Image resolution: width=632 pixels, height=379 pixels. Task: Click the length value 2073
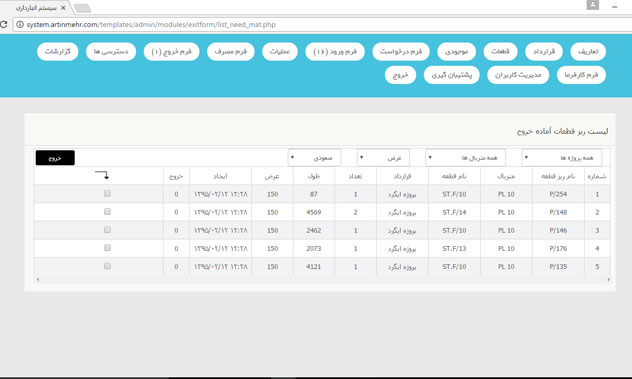click(314, 248)
